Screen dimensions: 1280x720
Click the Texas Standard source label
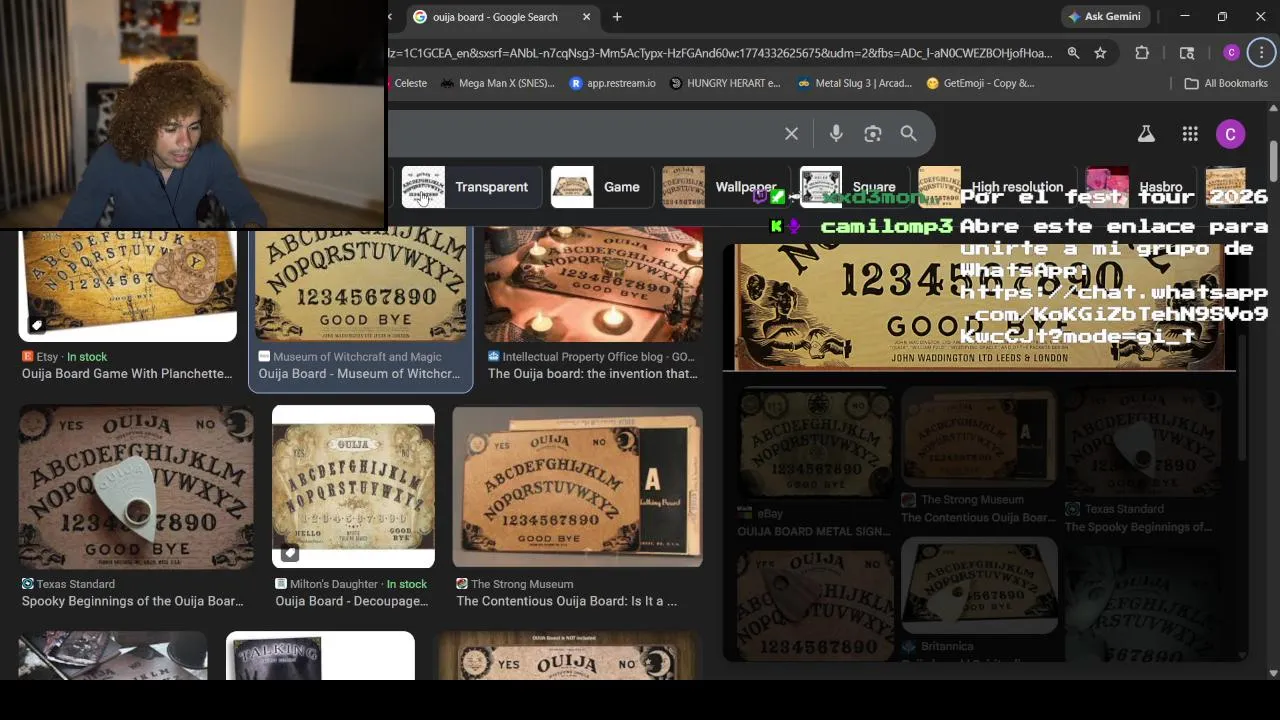click(75, 584)
